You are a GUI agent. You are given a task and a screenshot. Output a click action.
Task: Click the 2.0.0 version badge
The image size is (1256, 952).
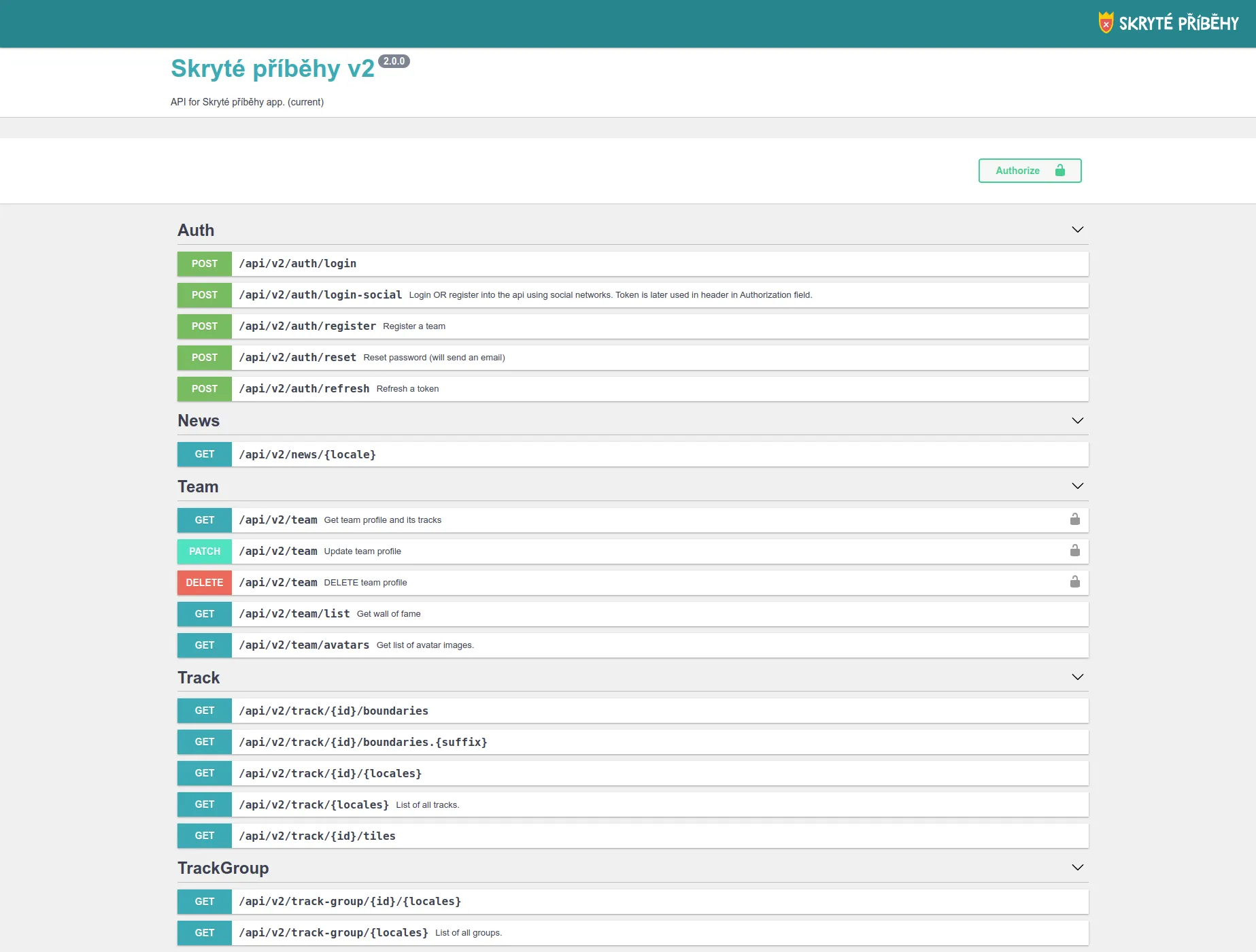tap(394, 61)
